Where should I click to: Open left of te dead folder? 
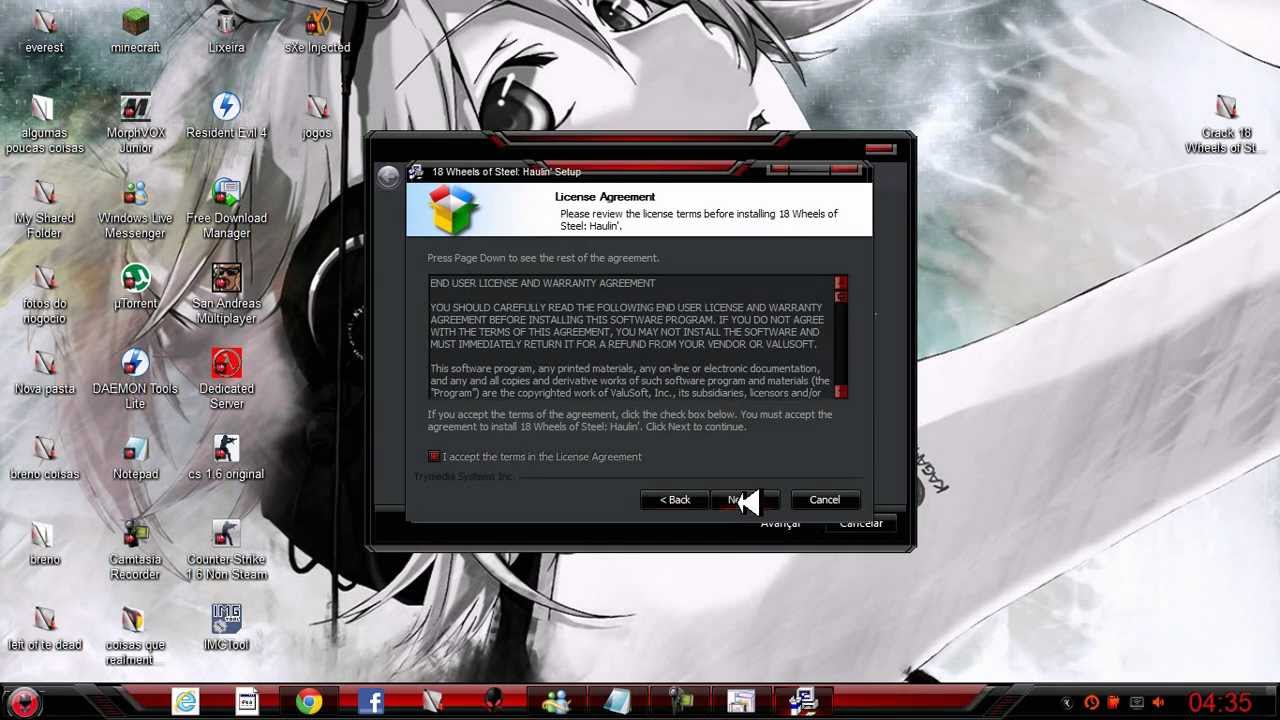(x=44, y=628)
